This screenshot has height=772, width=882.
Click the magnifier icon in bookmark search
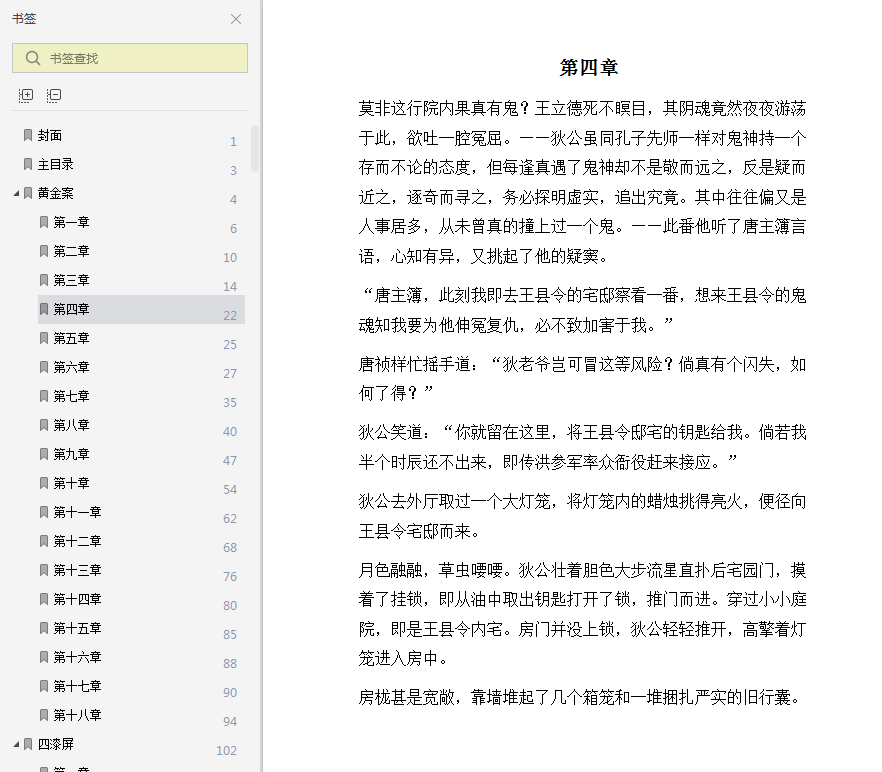[x=33, y=58]
